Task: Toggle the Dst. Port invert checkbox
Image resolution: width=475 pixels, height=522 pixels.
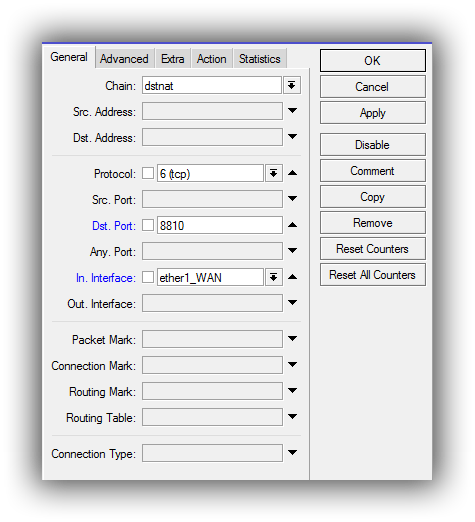Action: 148,225
